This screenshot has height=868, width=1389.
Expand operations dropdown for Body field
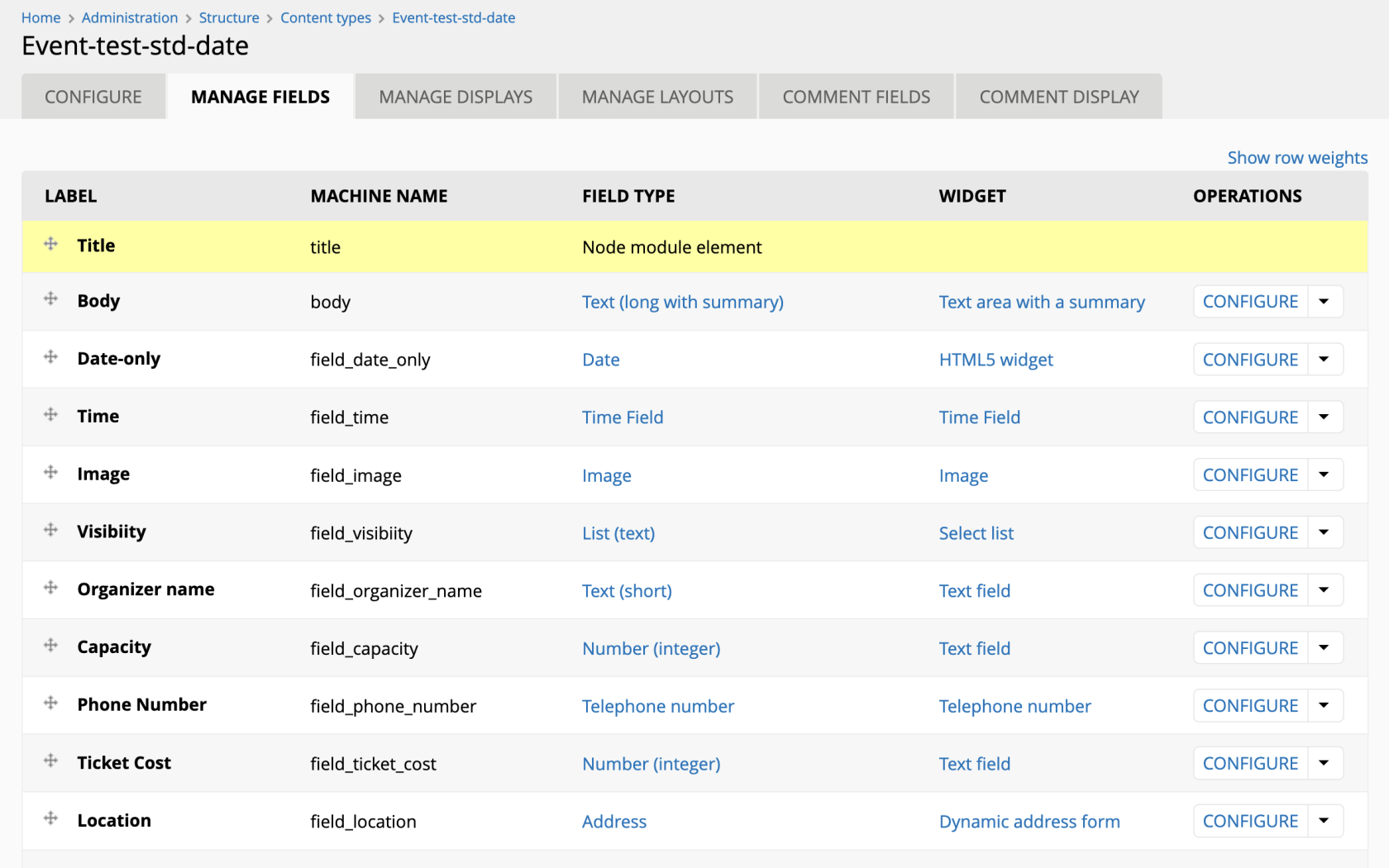pos(1325,302)
